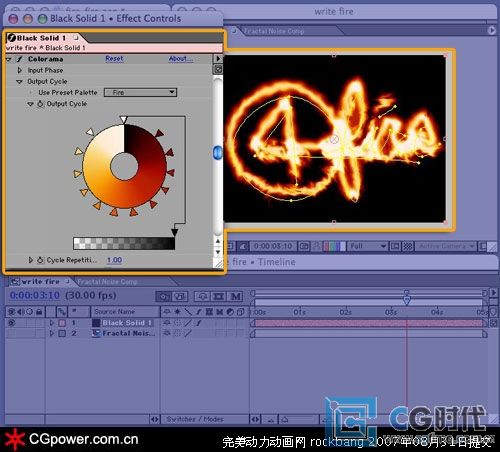Click the black opacity marker above the alpha bar
500x452 pixels.
click(174, 232)
